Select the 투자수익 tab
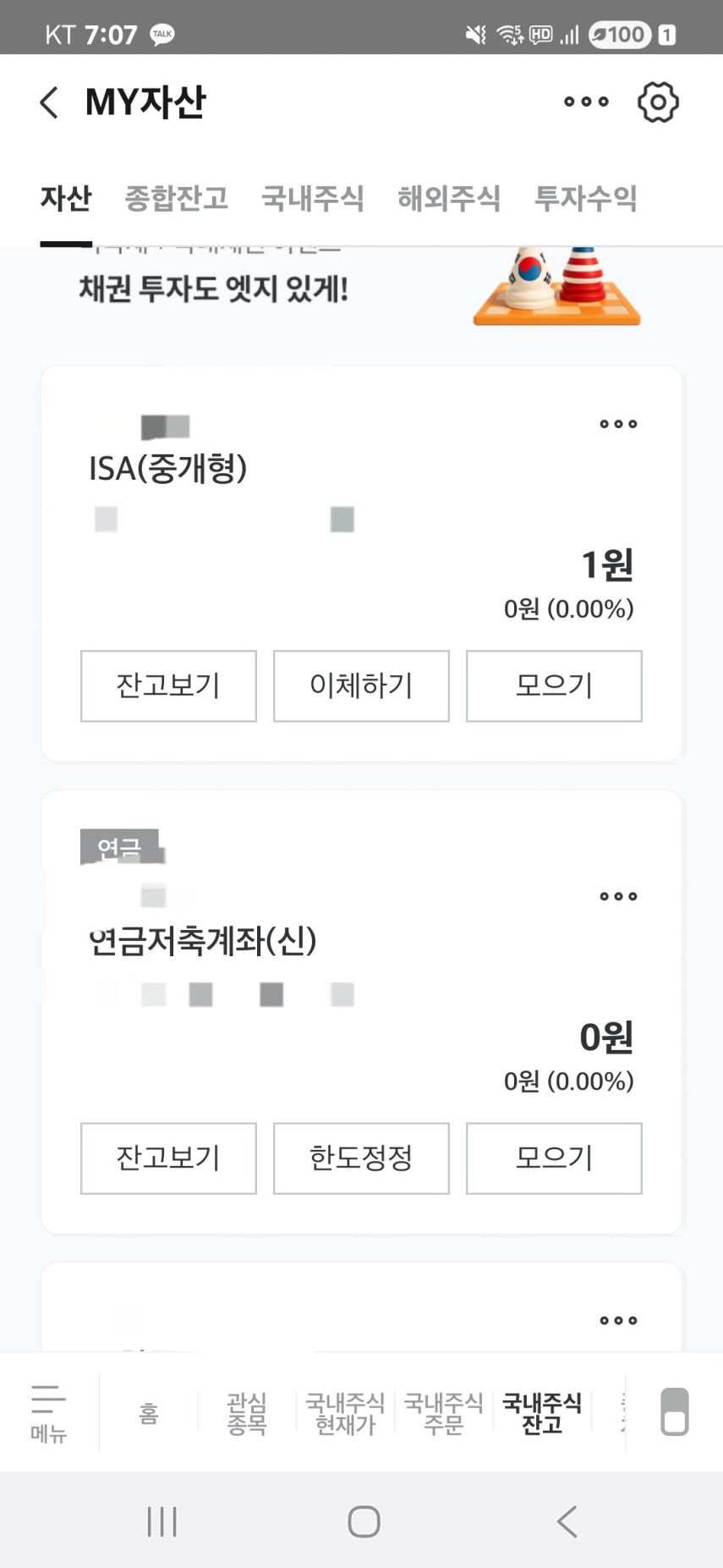The image size is (723, 1568). [585, 199]
